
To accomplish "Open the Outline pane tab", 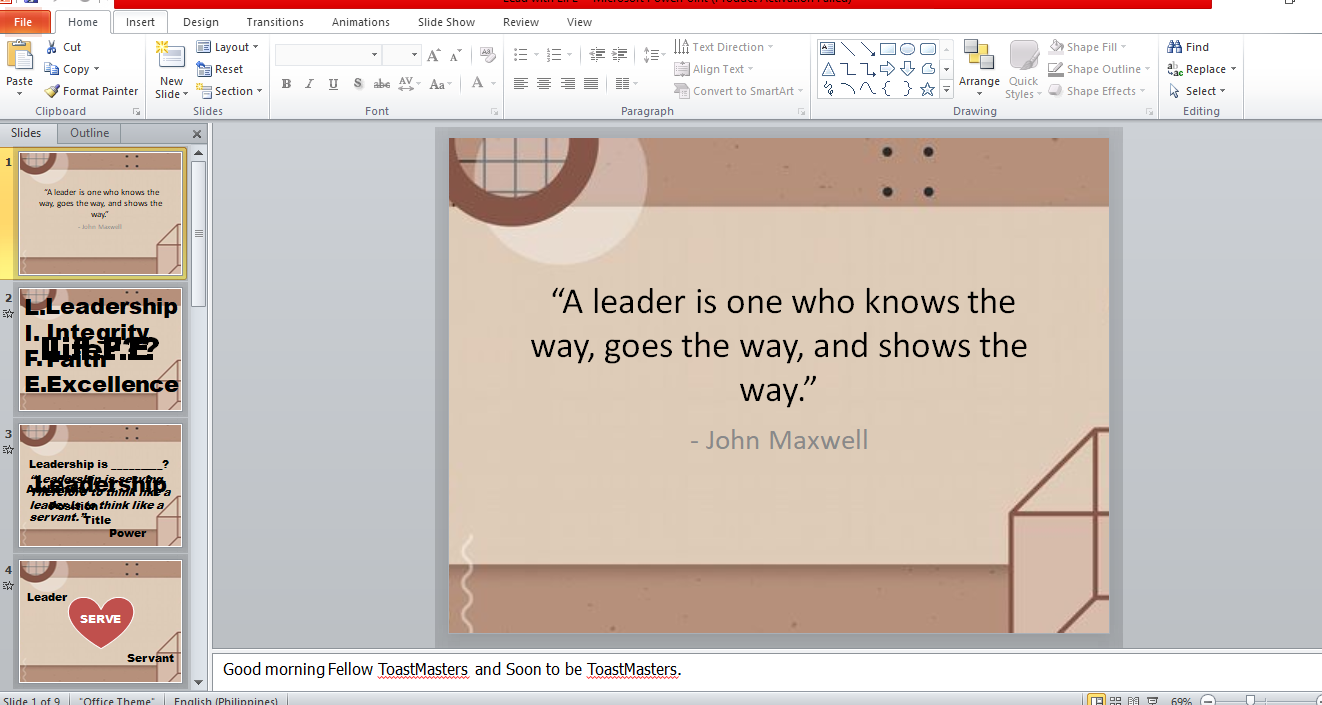I will (89, 133).
